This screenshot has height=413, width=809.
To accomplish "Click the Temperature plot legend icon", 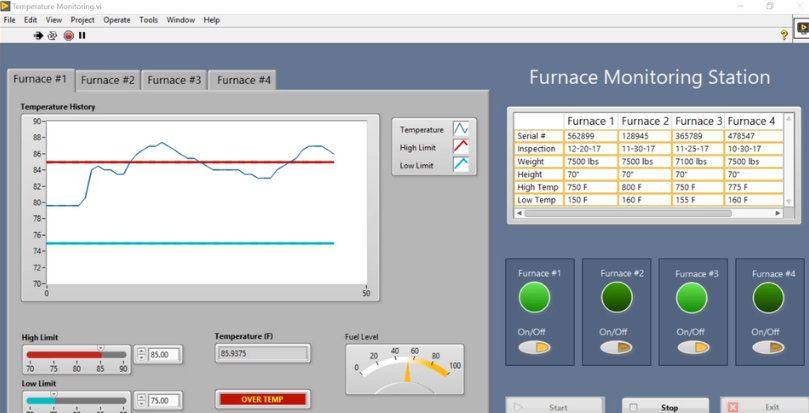I will pos(461,129).
